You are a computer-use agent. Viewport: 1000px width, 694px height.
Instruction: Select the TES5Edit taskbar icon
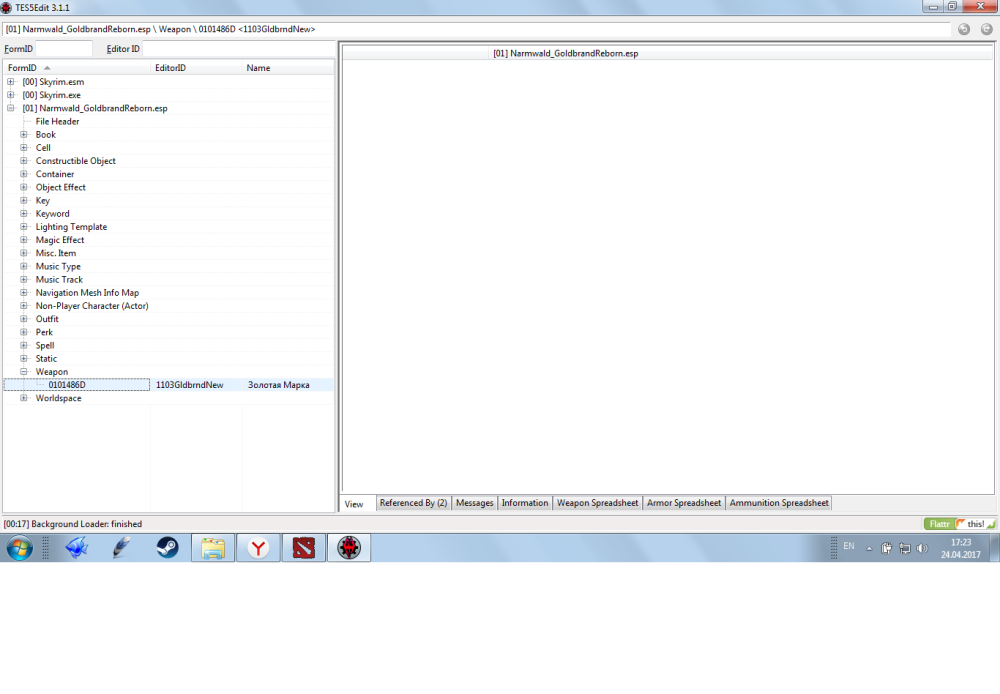click(349, 548)
